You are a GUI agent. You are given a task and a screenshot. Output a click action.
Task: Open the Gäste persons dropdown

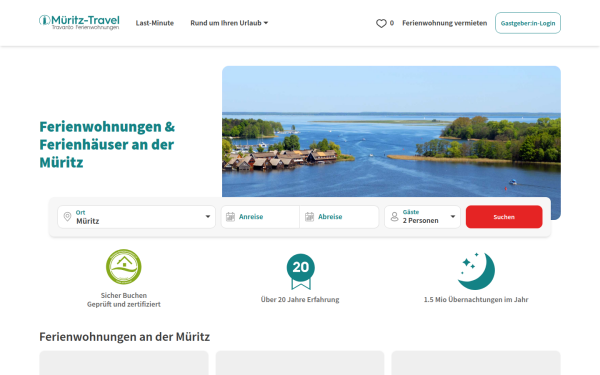[422, 217]
